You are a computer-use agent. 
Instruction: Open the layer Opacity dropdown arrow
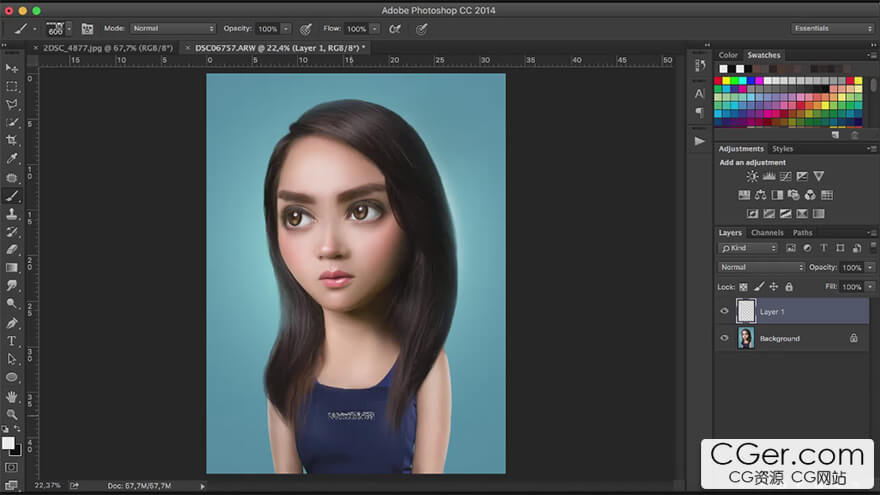tap(870, 267)
